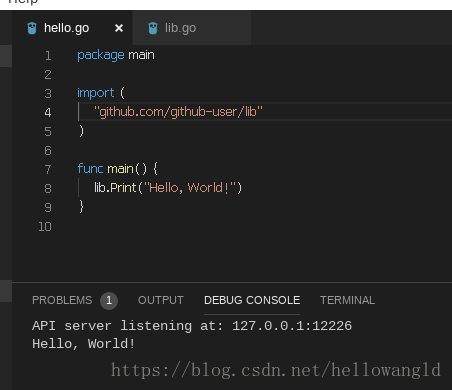Open the PROBLEMS panel tab
The image size is (452, 390).
tap(62, 300)
